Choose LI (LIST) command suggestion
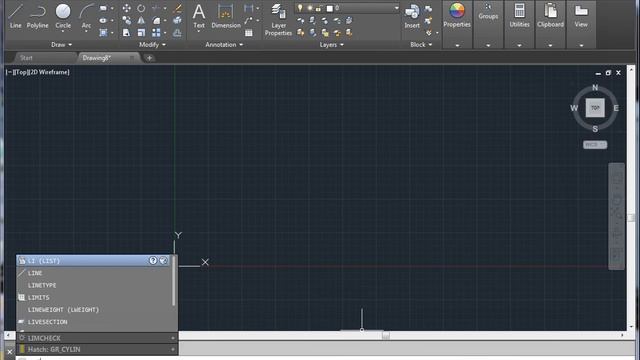This screenshot has width=640, height=360. coord(94,260)
